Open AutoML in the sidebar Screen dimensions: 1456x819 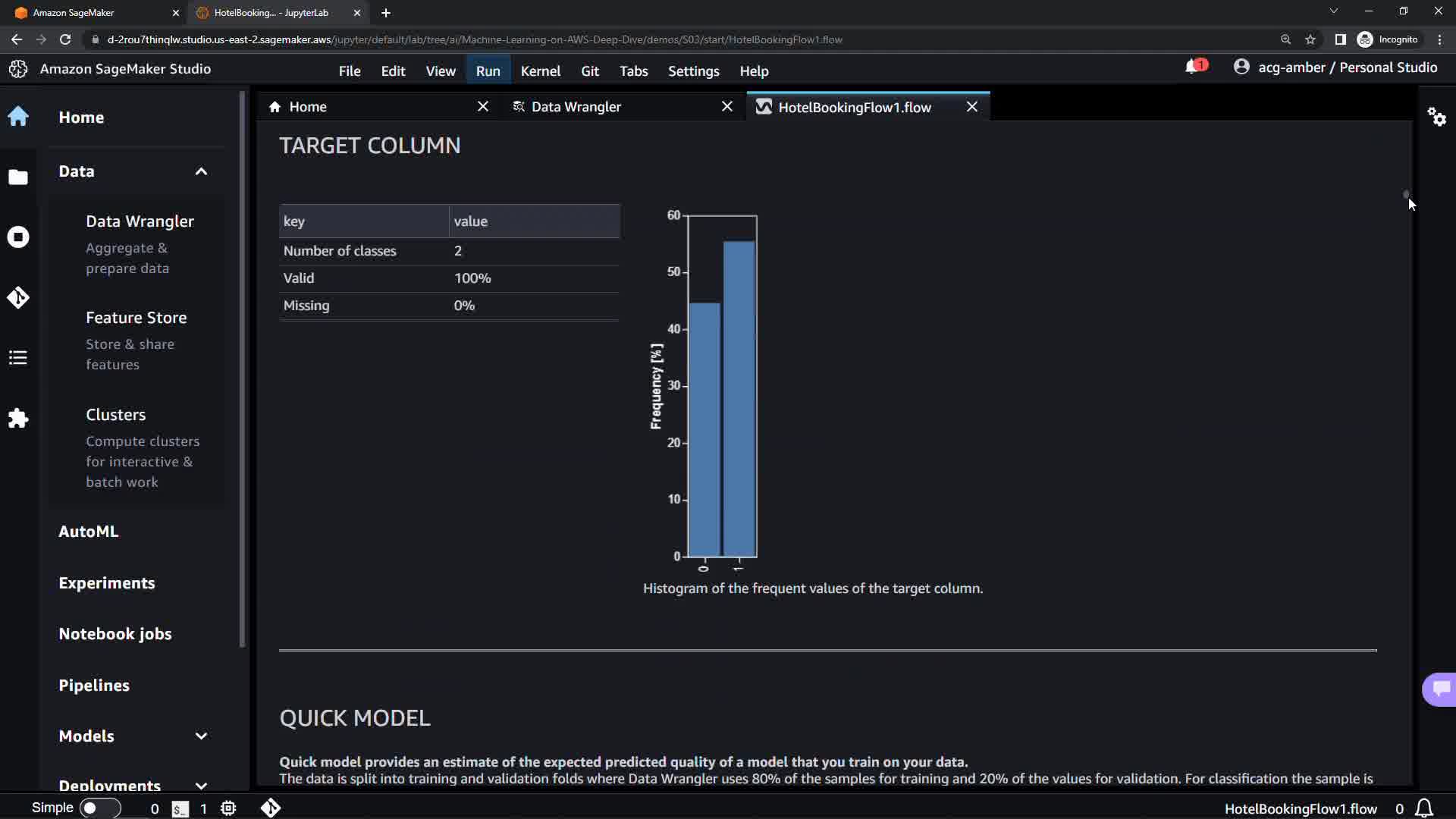coord(89,532)
